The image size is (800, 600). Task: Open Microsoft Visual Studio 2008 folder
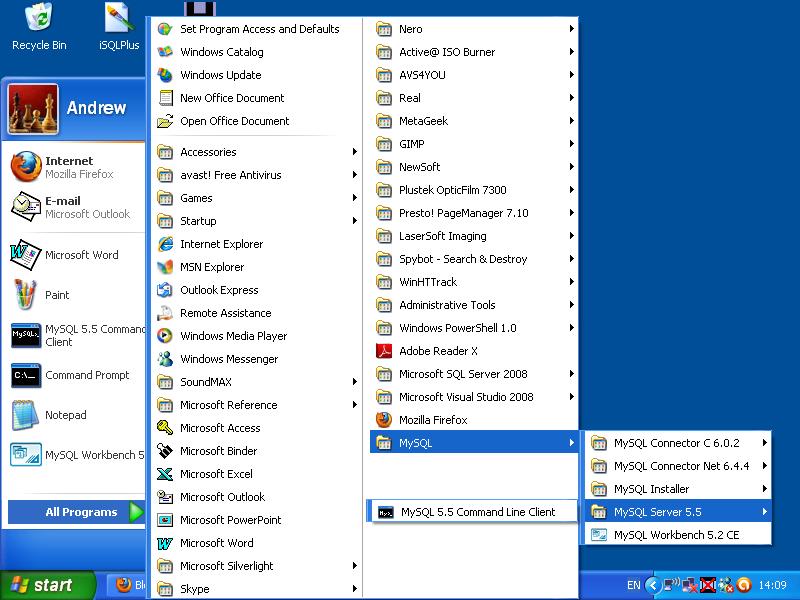[474, 397]
